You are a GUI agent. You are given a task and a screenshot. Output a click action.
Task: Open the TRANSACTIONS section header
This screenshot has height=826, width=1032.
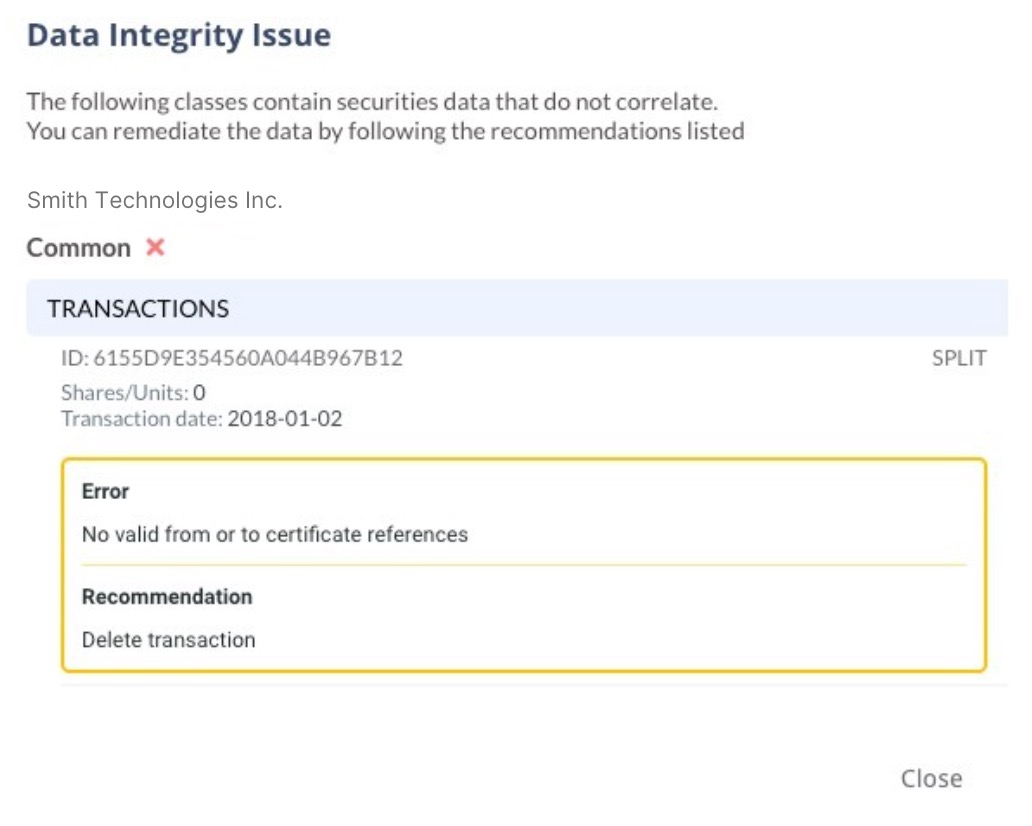point(137,308)
